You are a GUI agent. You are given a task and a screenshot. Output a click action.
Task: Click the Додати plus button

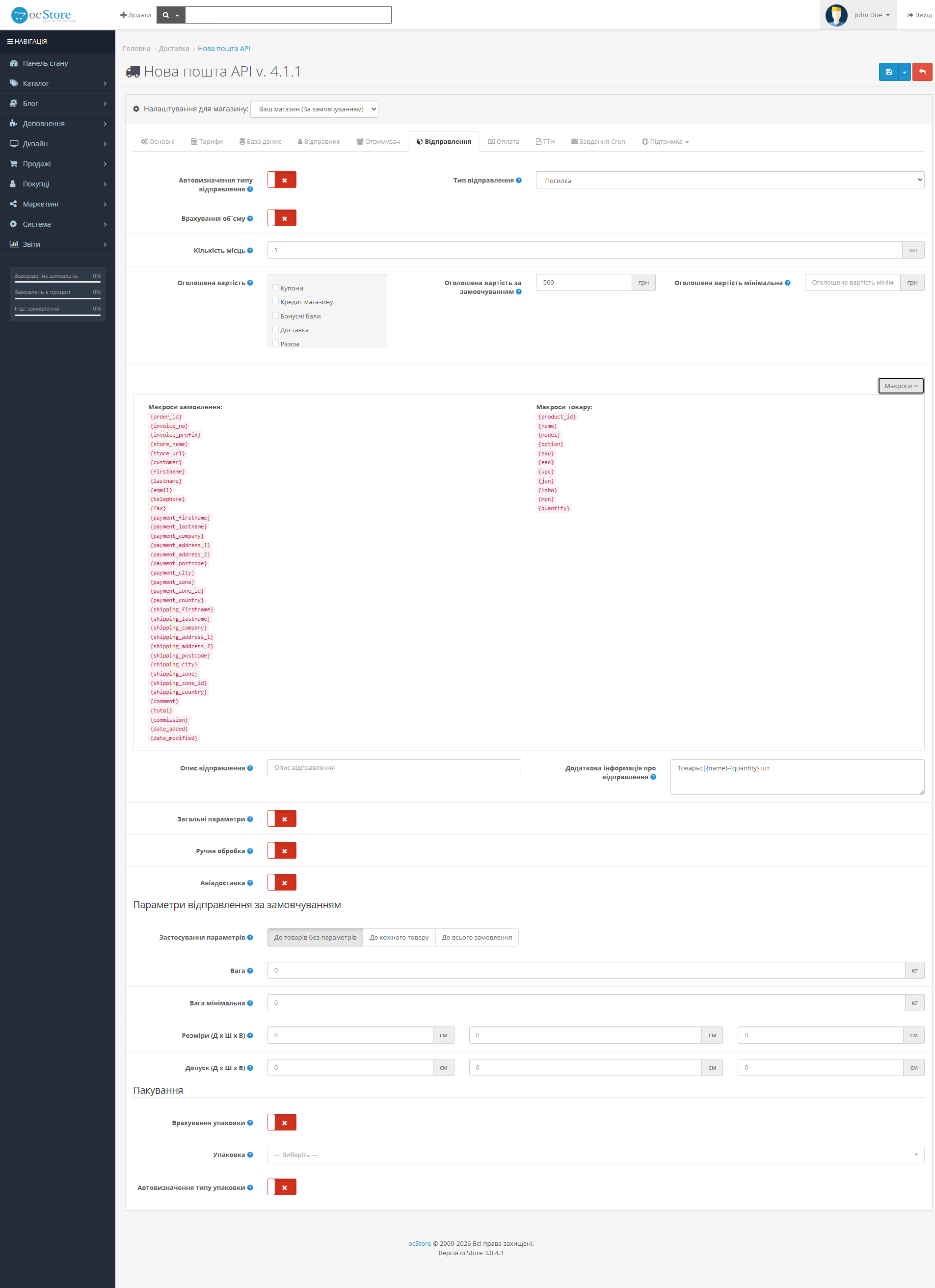point(135,15)
